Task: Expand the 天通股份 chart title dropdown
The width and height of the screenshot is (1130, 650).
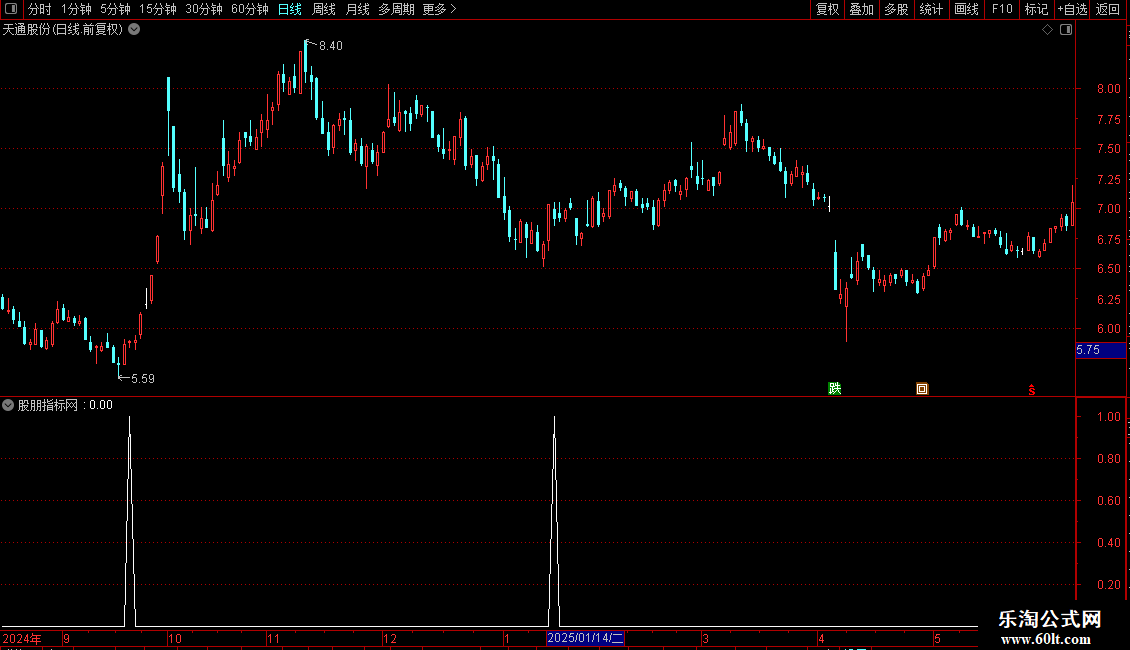Action: pos(134,30)
